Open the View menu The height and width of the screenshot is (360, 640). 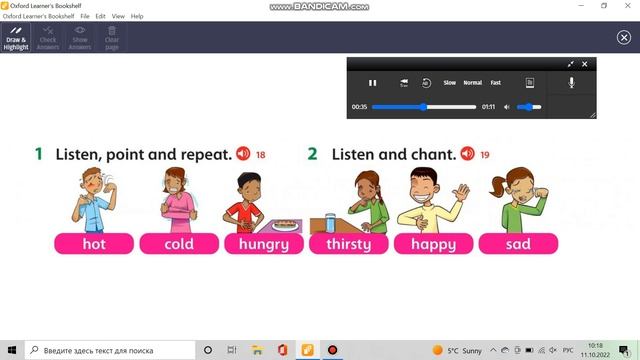(x=118, y=16)
